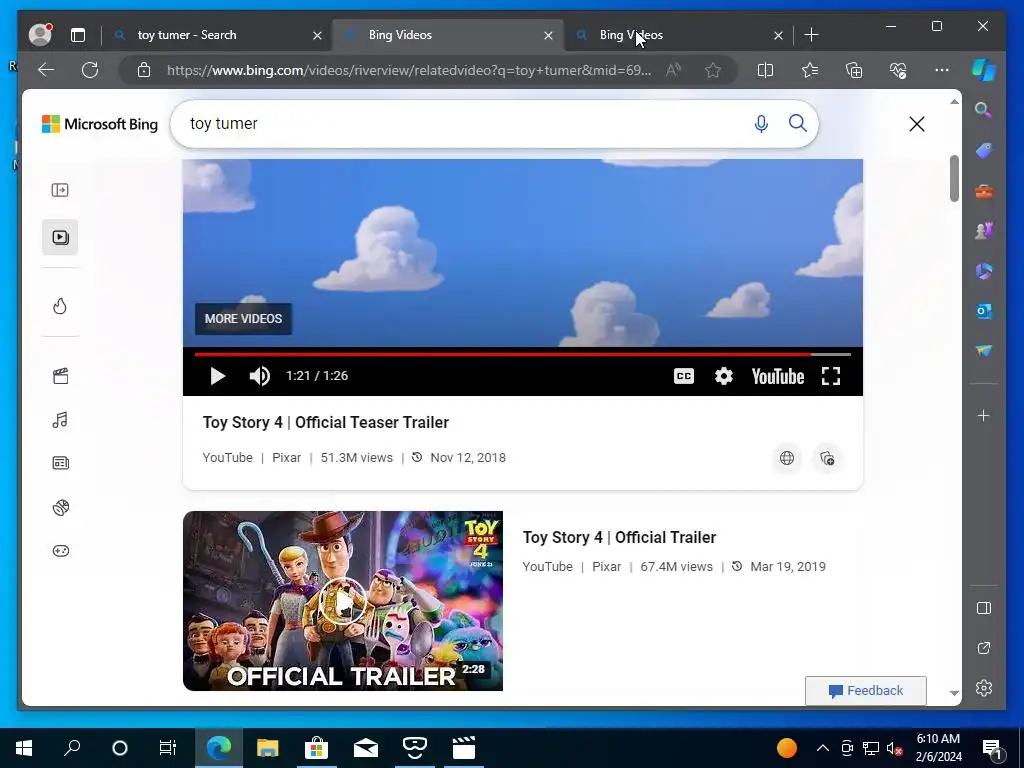Open sidebar Drop paper plane icon
The height and width of the screenshot is (768, 1024).
click(984, 351)
